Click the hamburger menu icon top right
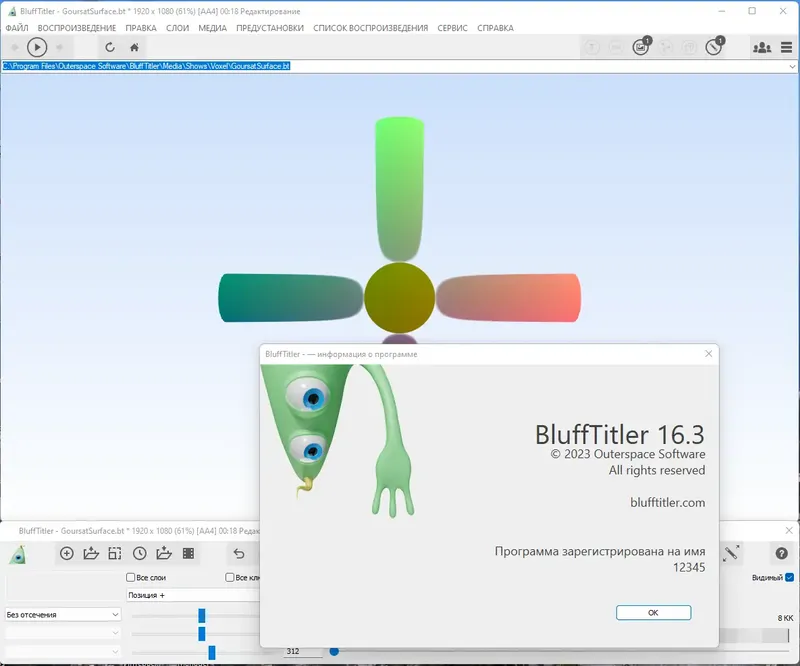Screen dimensions: 800x666 point(786,47)
